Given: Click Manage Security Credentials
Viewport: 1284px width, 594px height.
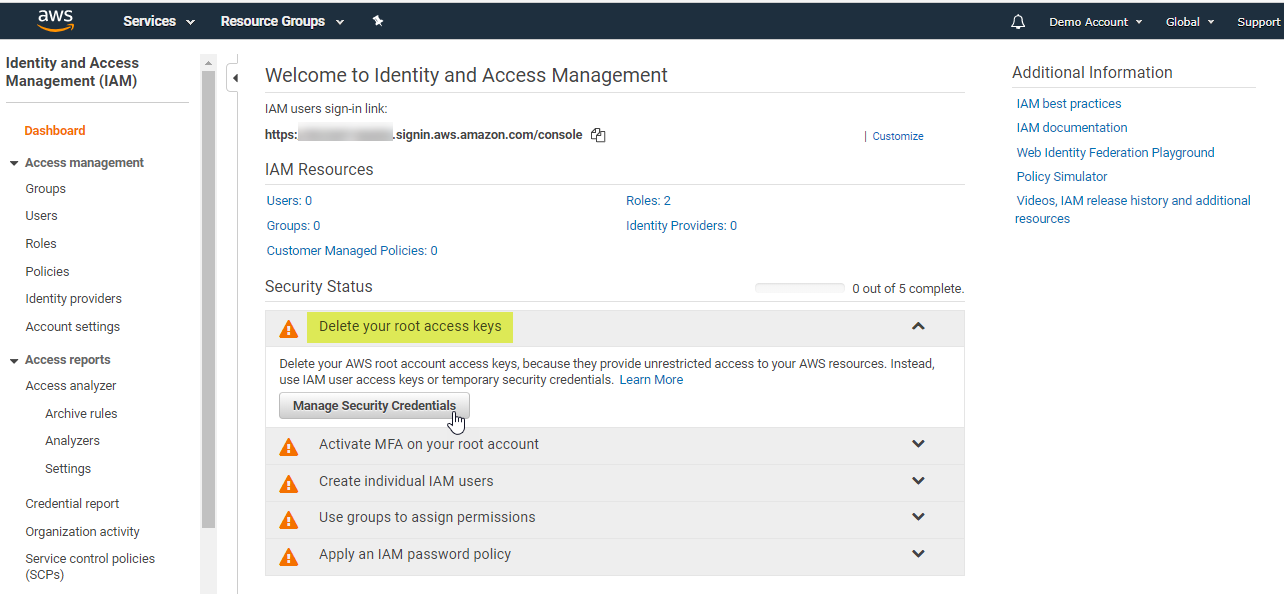Looking at the screenshot, I should (374, 406).
